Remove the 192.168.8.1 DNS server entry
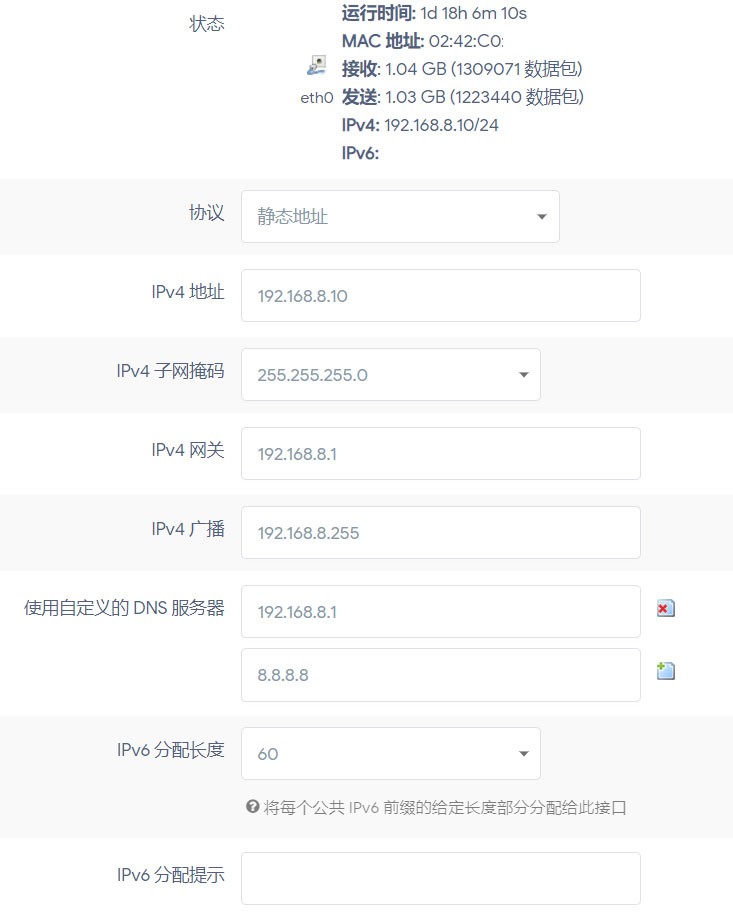The width and height of the screenshot is (733, 913). pyautogui.click(x=666, y=608)
